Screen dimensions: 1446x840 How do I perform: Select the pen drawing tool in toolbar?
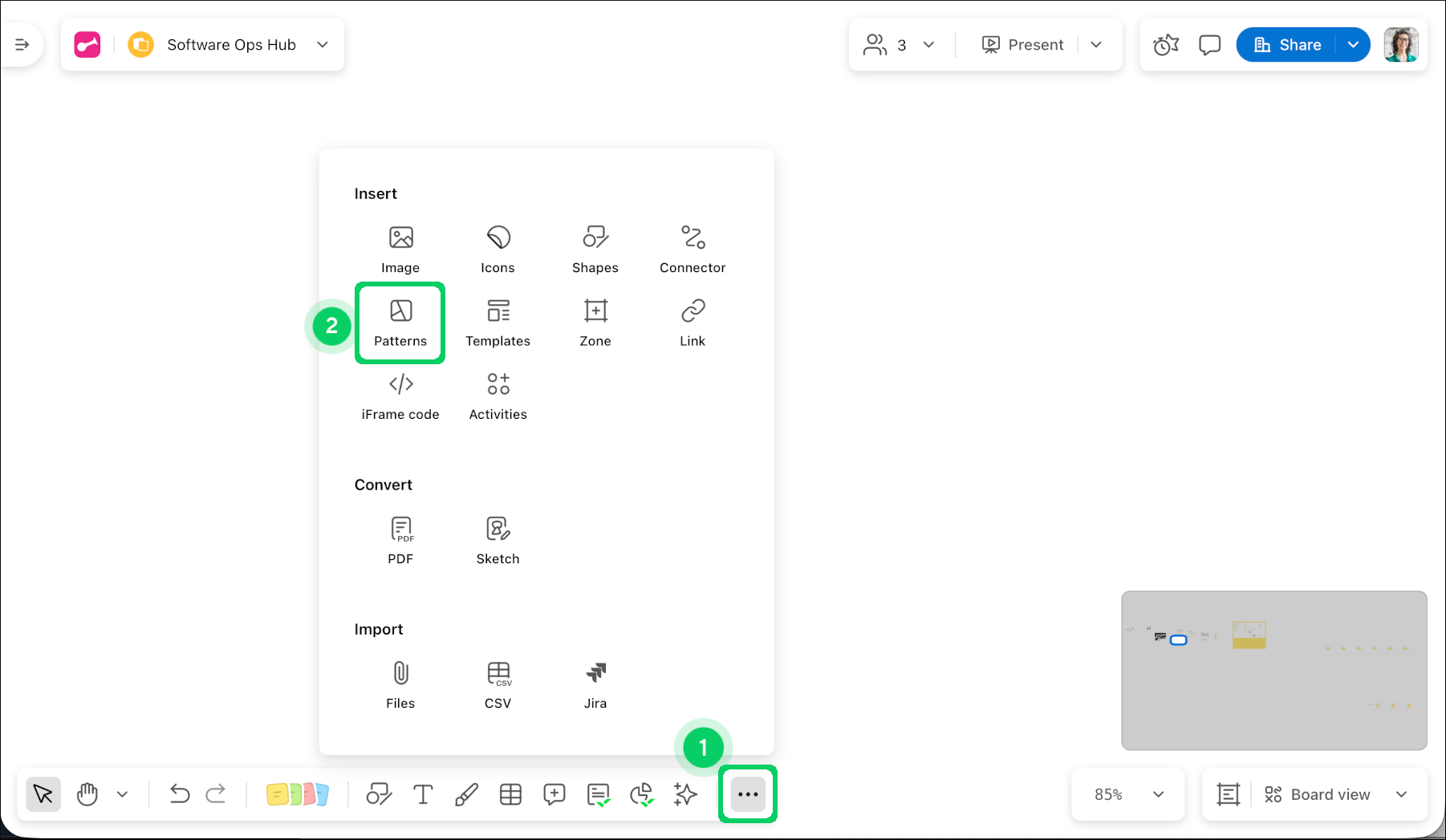[466, 794]
